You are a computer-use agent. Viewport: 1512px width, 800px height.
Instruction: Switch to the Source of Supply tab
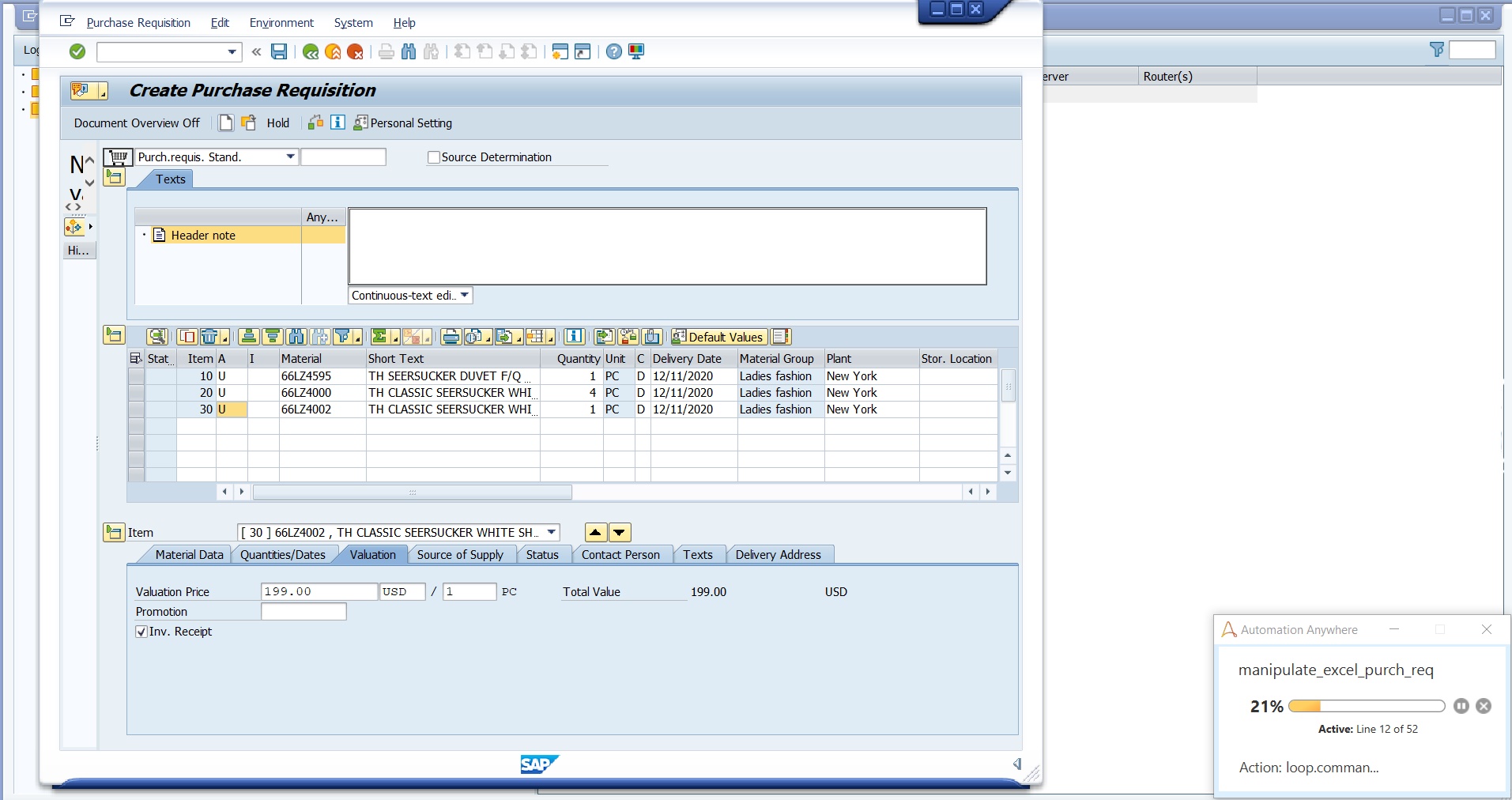pos(460,555)
